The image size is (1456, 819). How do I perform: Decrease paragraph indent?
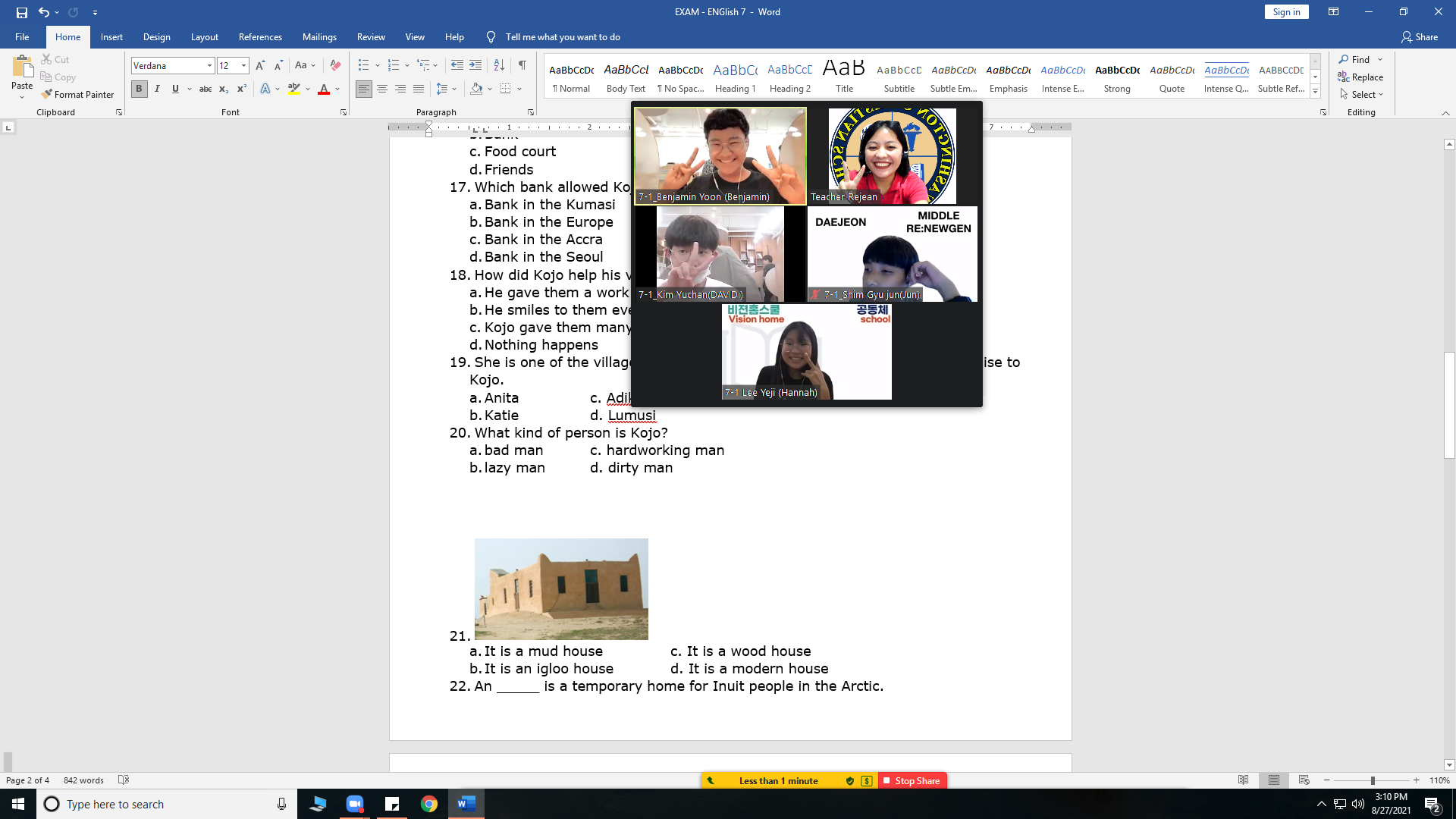[457, 66]
